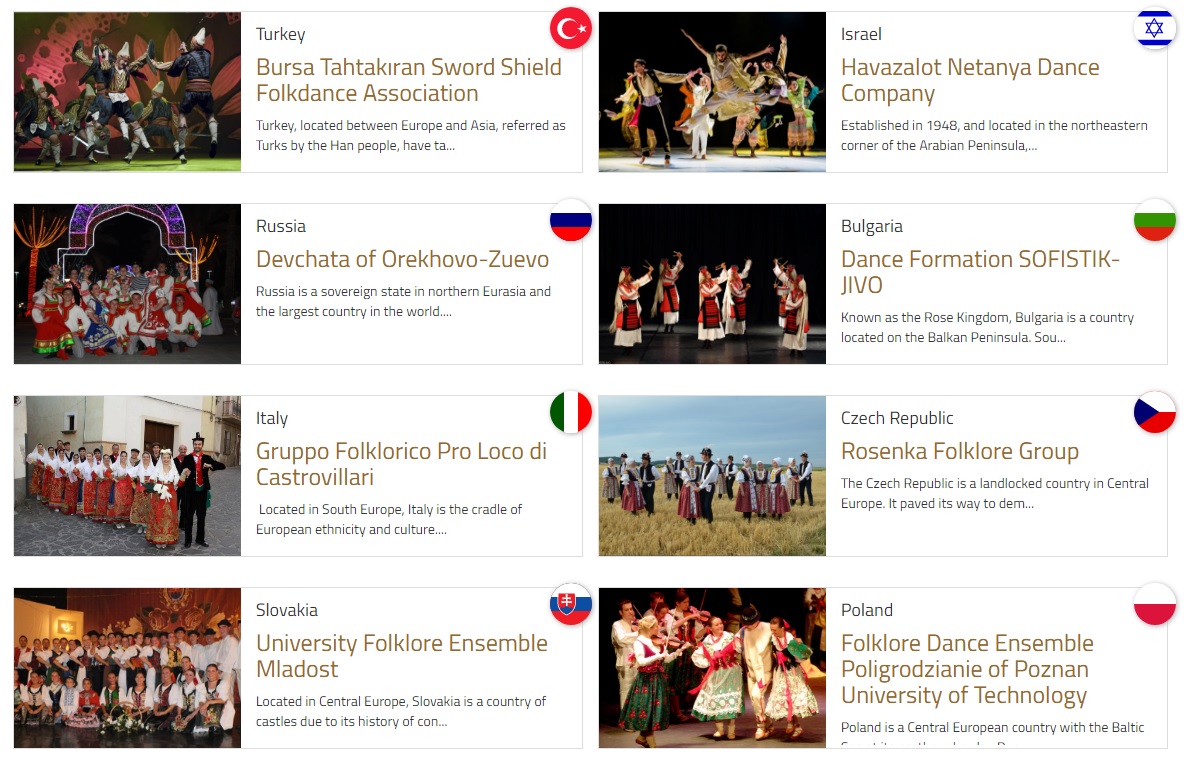Open Havazalot Netanya Dance Company link
This screenshot has width=1187, height=759.
(970, 80)
